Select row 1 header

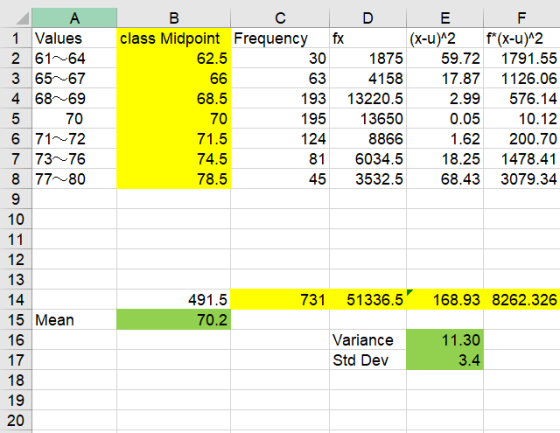click(16, 38)
